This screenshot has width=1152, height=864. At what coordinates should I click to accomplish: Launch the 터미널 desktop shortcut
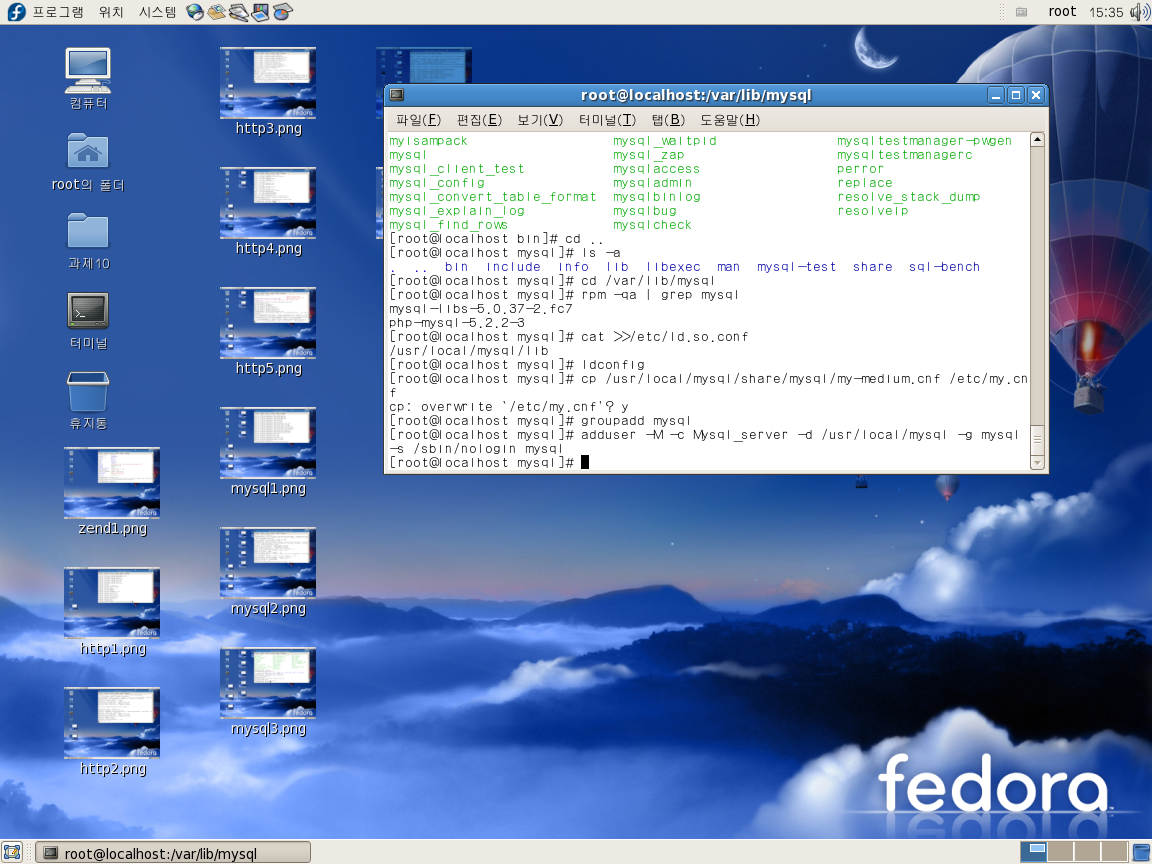point(88,311)
